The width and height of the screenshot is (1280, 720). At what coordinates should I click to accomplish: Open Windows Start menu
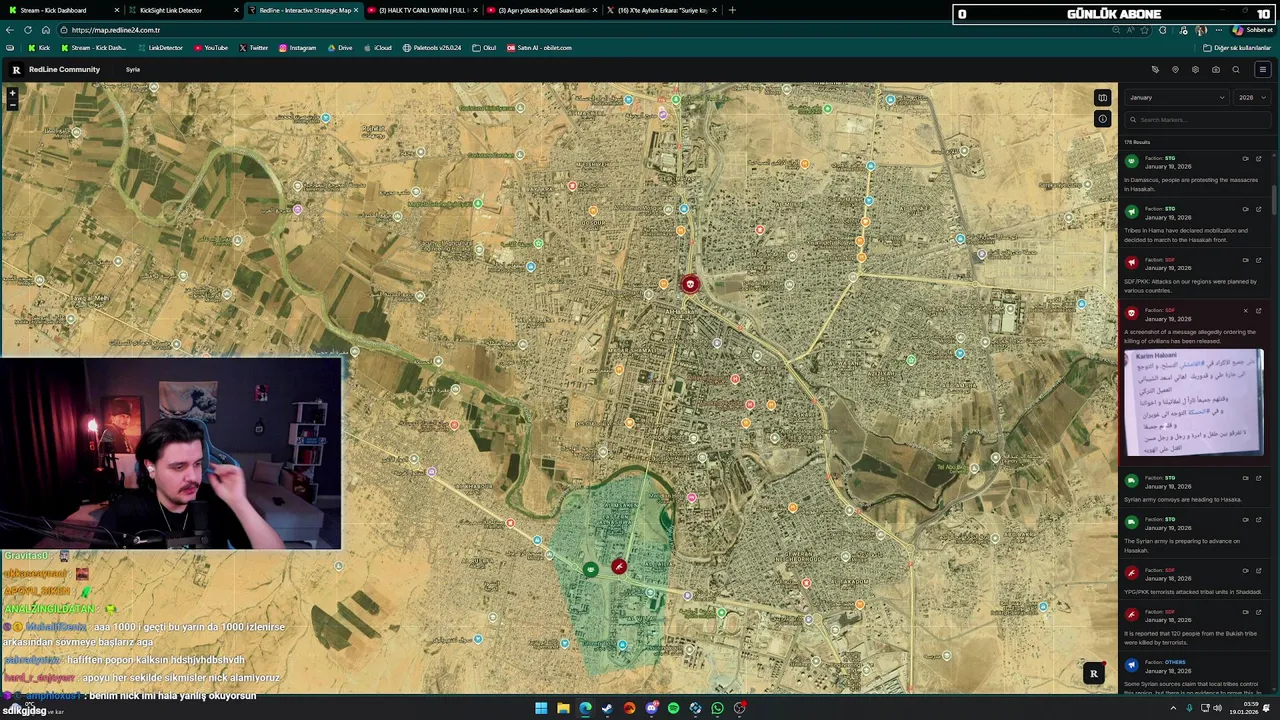point(541,708)
